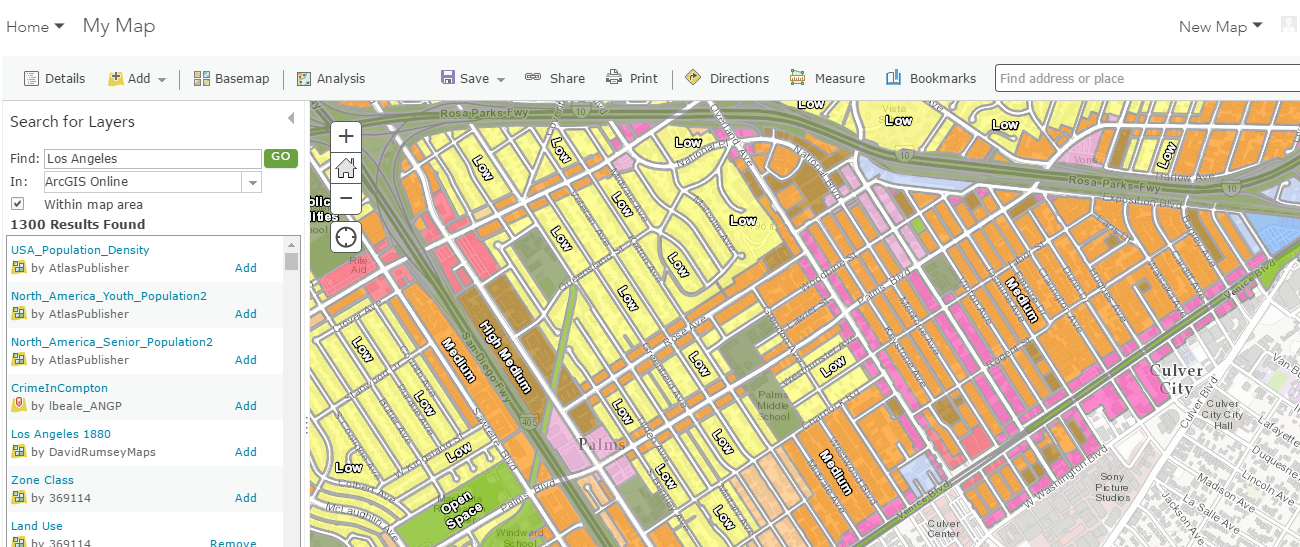Open the Zone Class layer link
Viewport: 1300px width, 547px height.
pos(42,480)
